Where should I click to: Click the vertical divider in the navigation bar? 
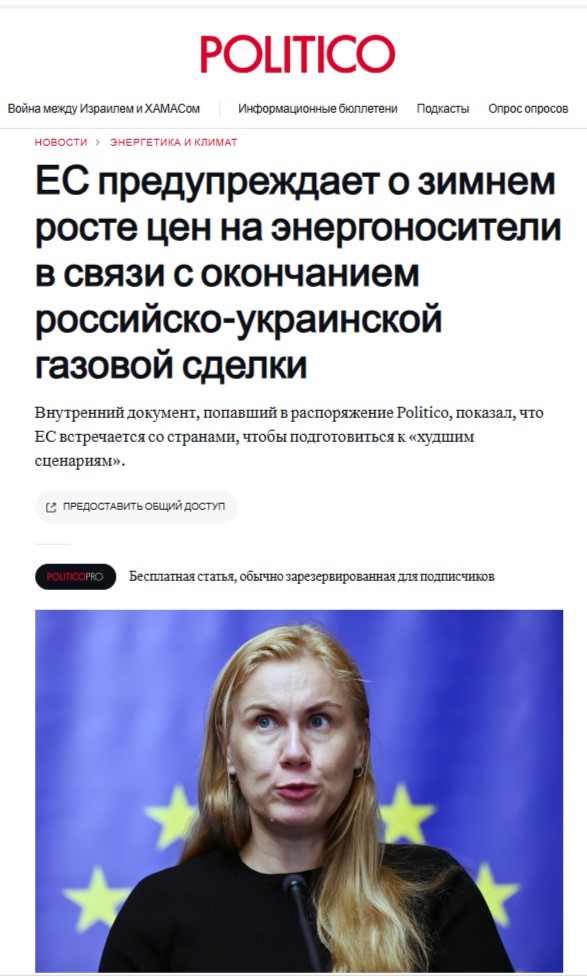click(220, 108)
